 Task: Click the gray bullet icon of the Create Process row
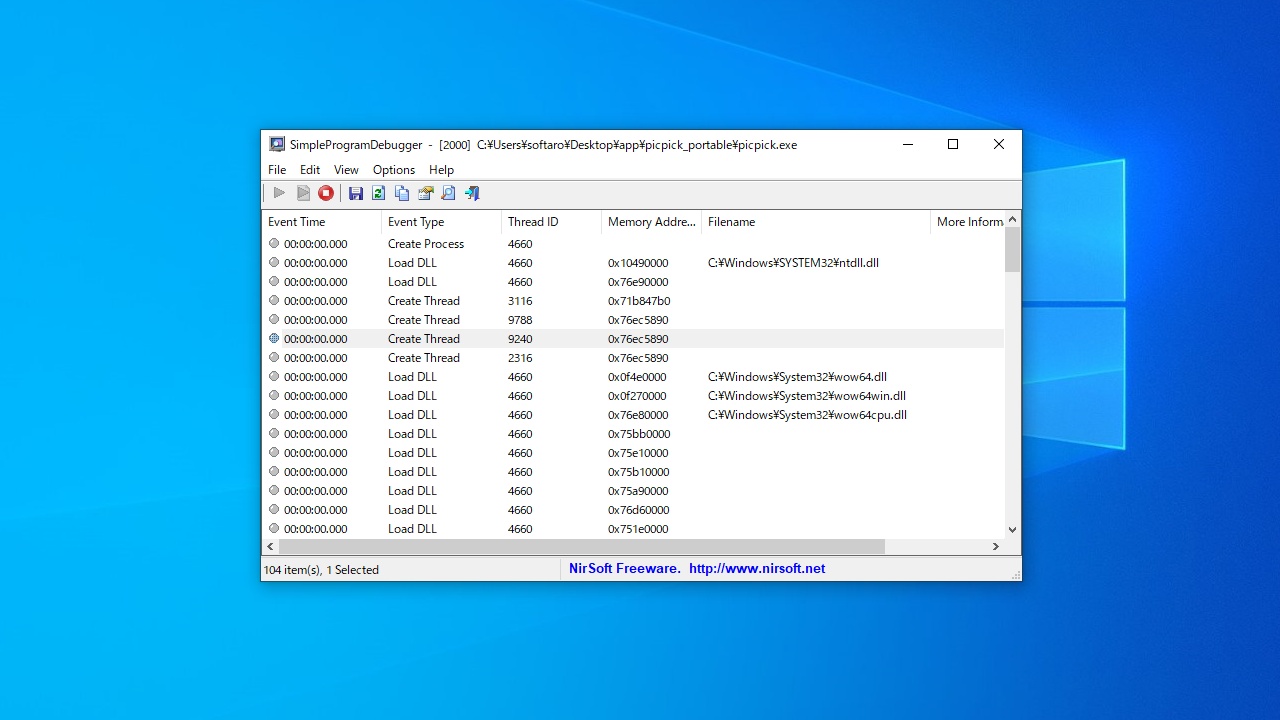coord(274,243)
